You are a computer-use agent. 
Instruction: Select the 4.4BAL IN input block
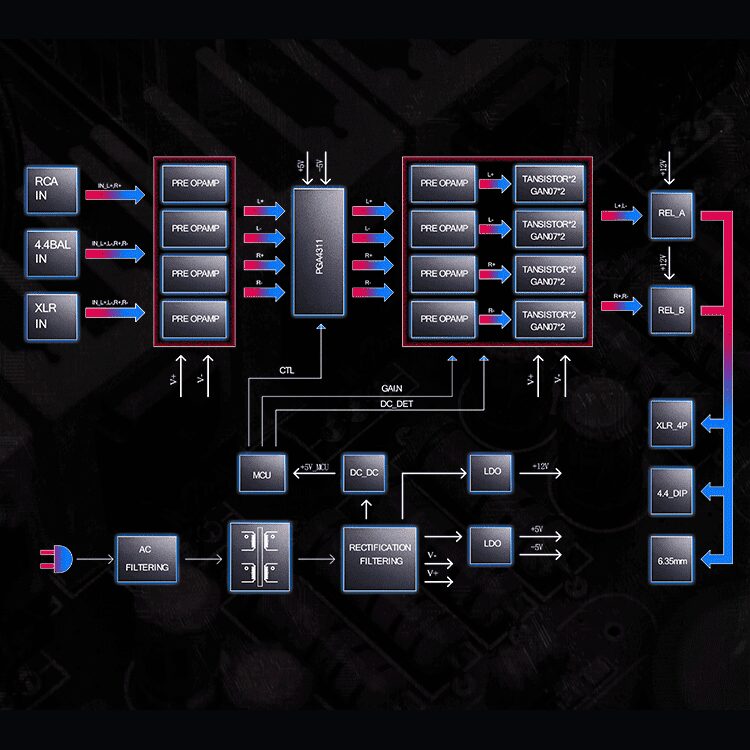[x=52, y=254]
